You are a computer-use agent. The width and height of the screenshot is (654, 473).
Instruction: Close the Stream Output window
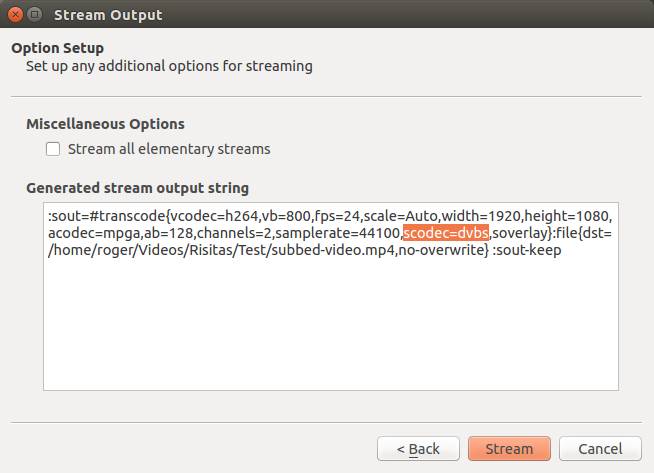(x=14, y=15)
